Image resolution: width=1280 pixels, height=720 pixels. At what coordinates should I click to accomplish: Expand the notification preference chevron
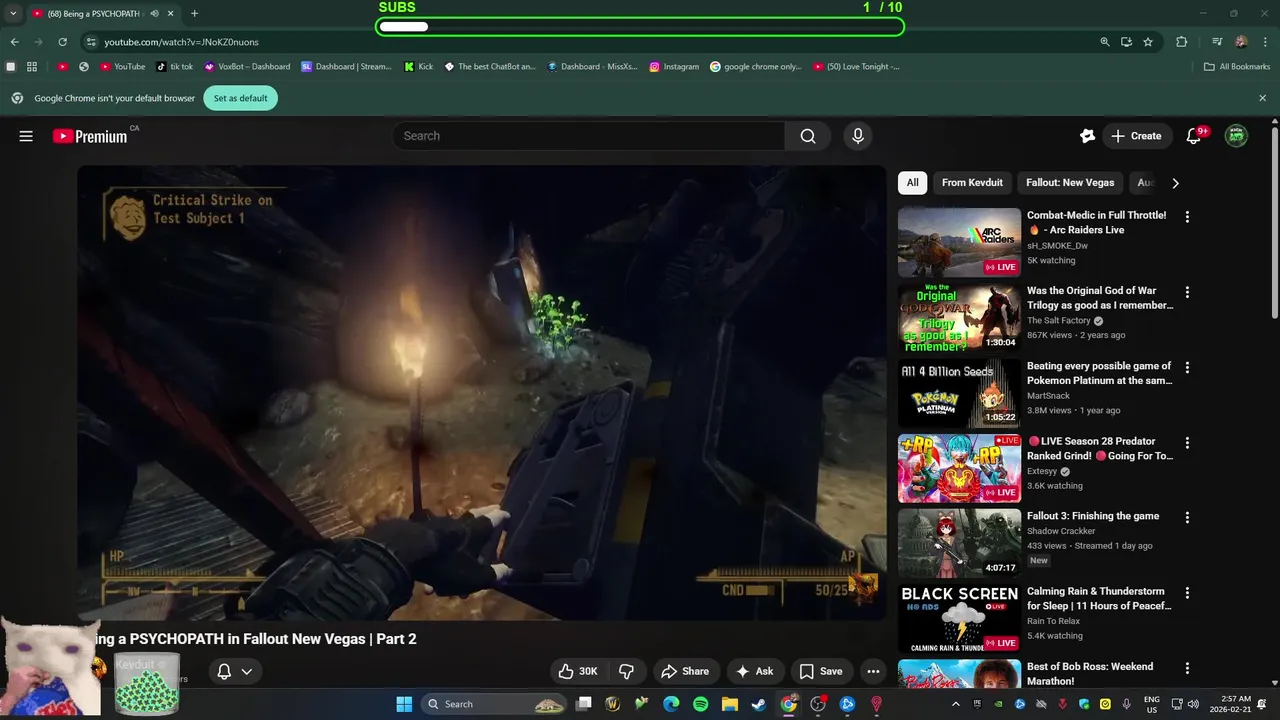click(x=246, y=671)
